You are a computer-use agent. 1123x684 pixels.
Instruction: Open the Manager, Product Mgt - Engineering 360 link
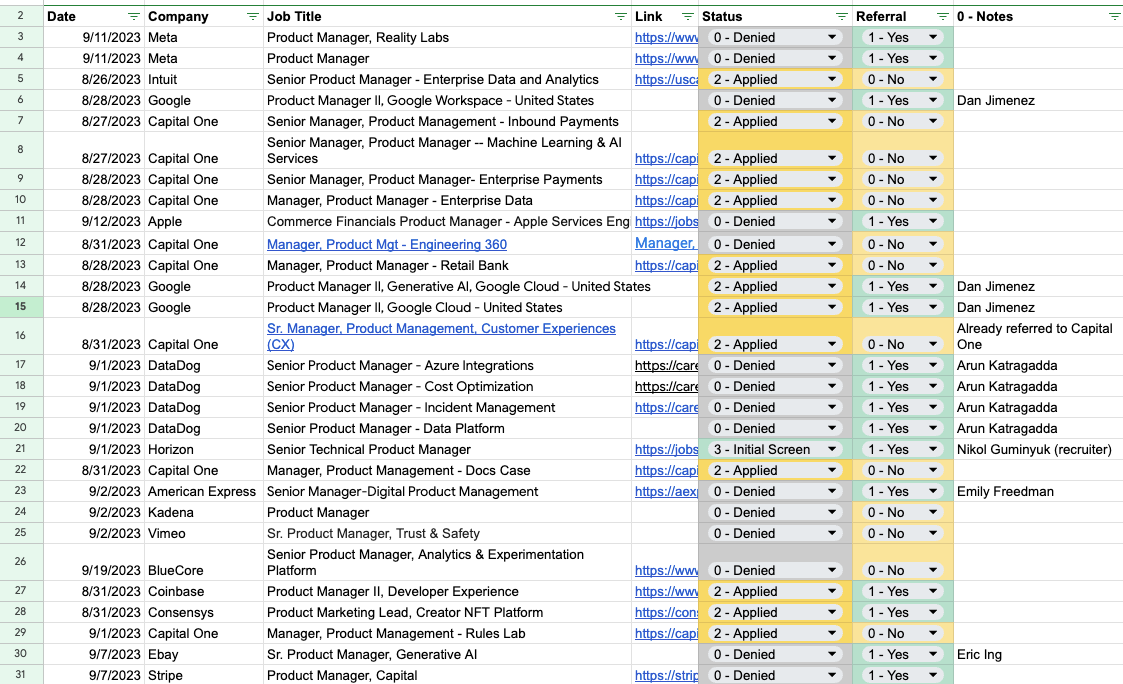(x=387, y=245)
